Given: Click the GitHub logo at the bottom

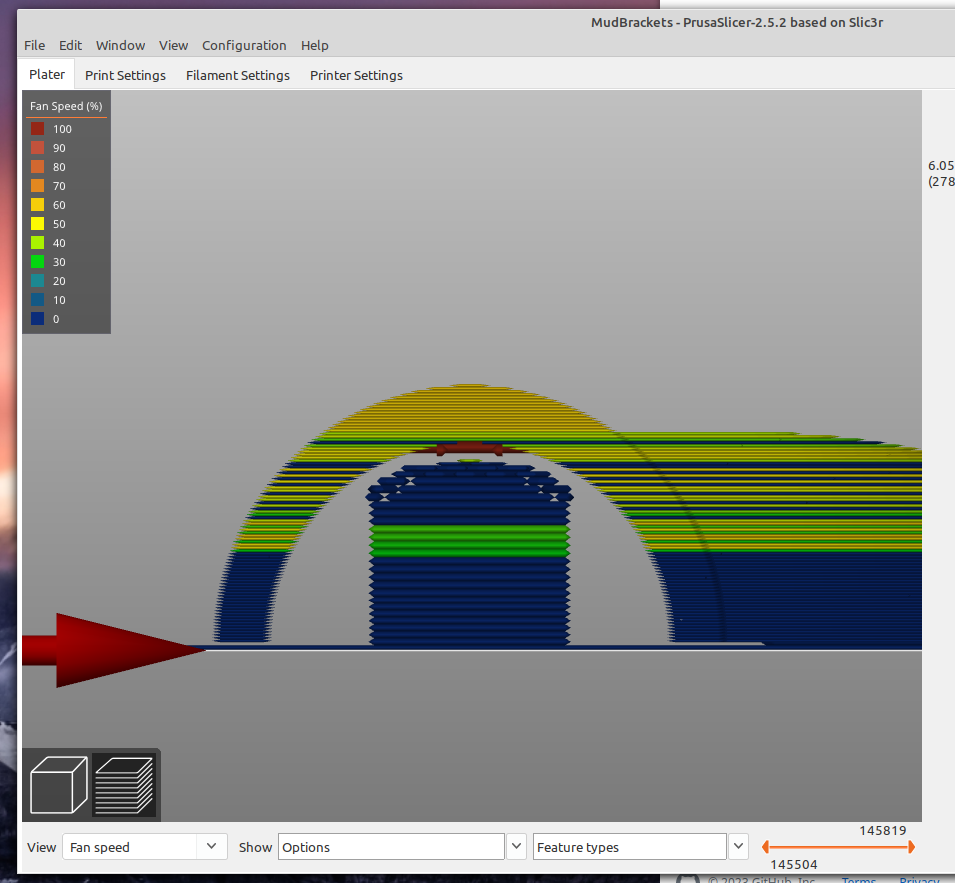Looking at the screenshot, I should pyautogui.click(x=686, y=879).
